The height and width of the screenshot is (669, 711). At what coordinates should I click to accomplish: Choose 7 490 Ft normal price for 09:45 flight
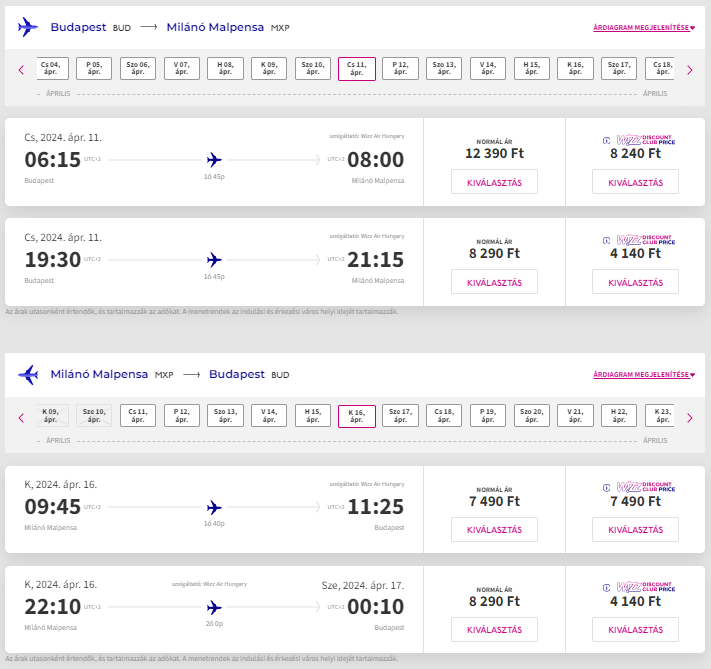494,529
